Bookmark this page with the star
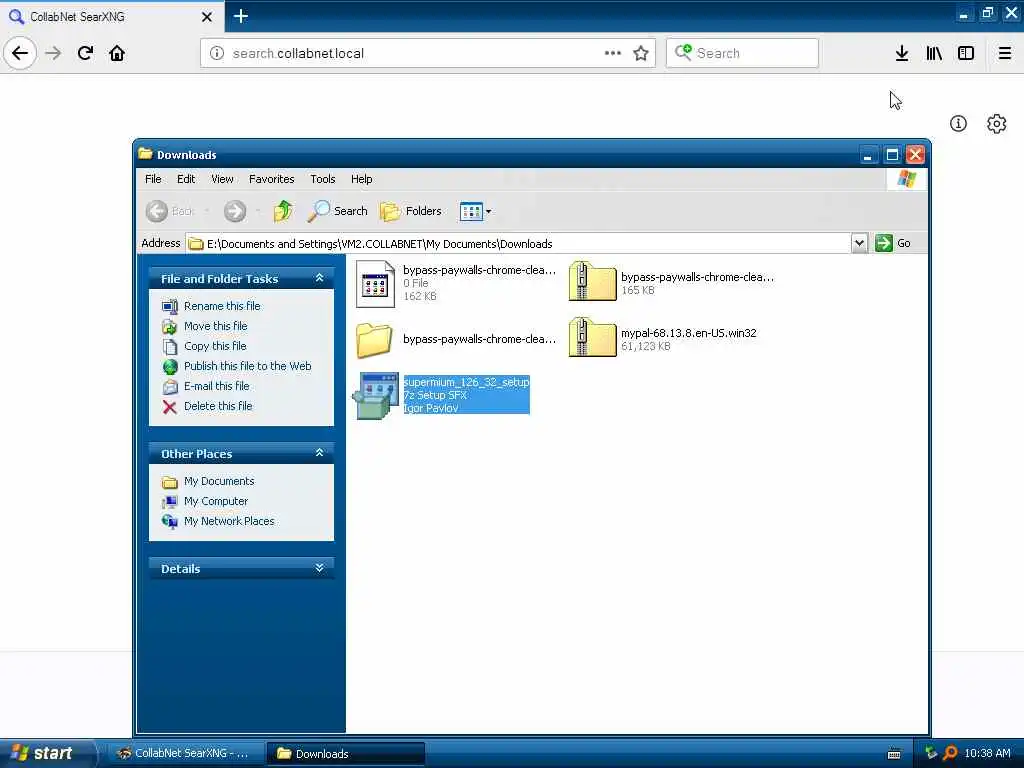 tap(641, 53)
